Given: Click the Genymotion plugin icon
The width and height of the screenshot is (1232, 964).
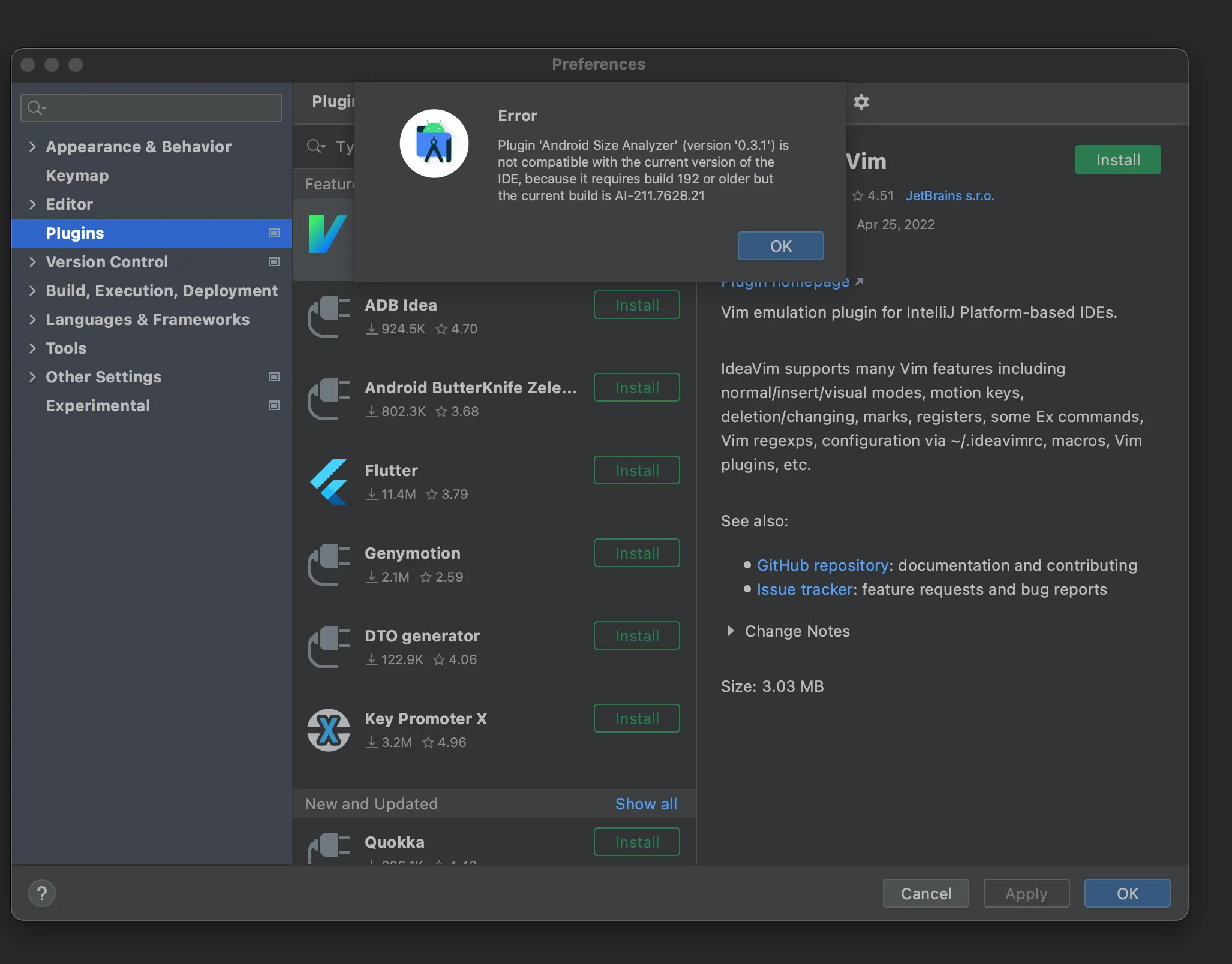Looking at the screenshot, I should pyautogui.click(x=329, y=564).
